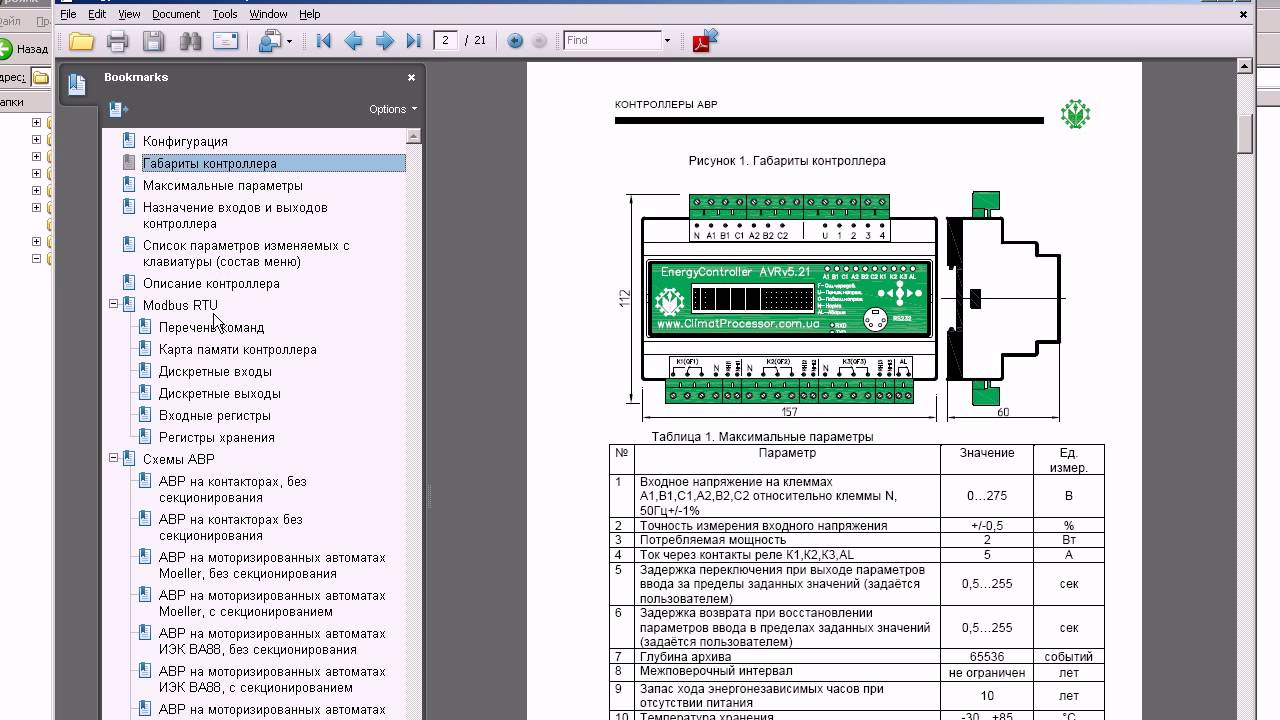
Task: Go to previous page arrow
Action: pyautogui.click(x=353, y=41)
